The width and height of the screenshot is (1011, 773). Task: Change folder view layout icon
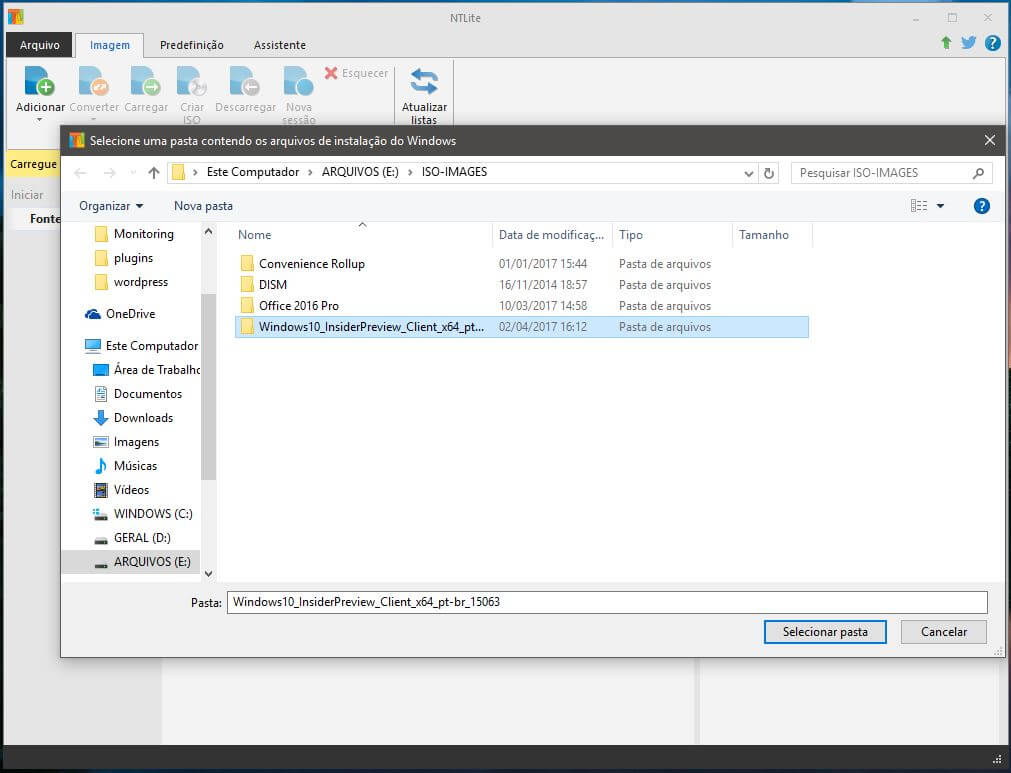click(x=919, y=206)
